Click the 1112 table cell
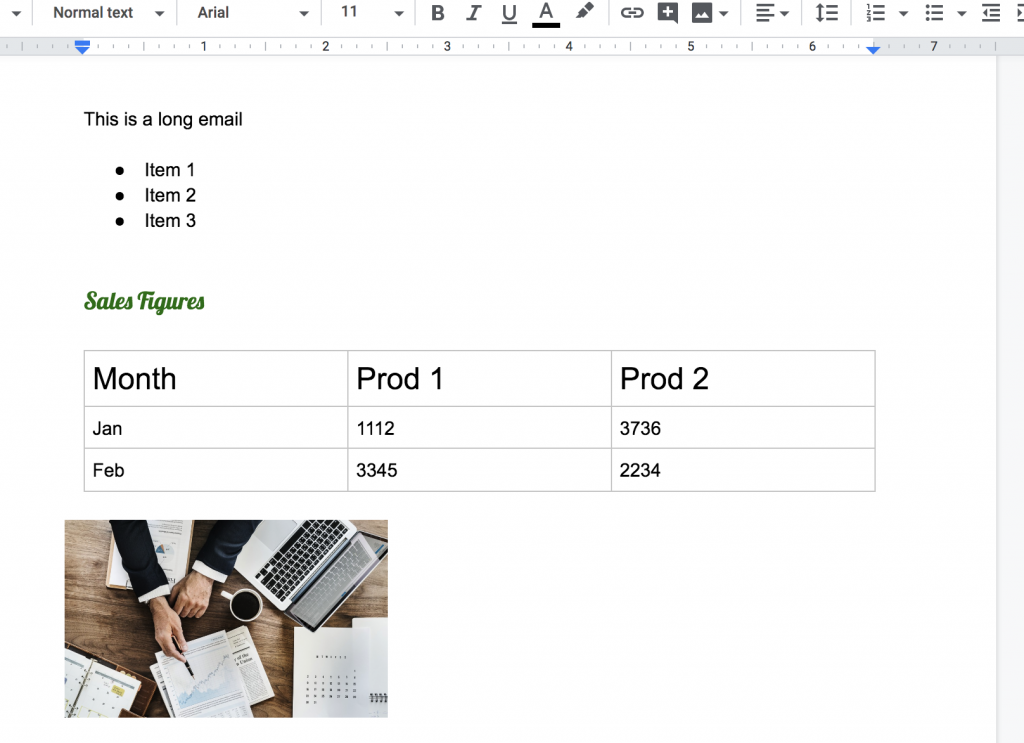The image size is (1024, 743). tap(479, 428)
